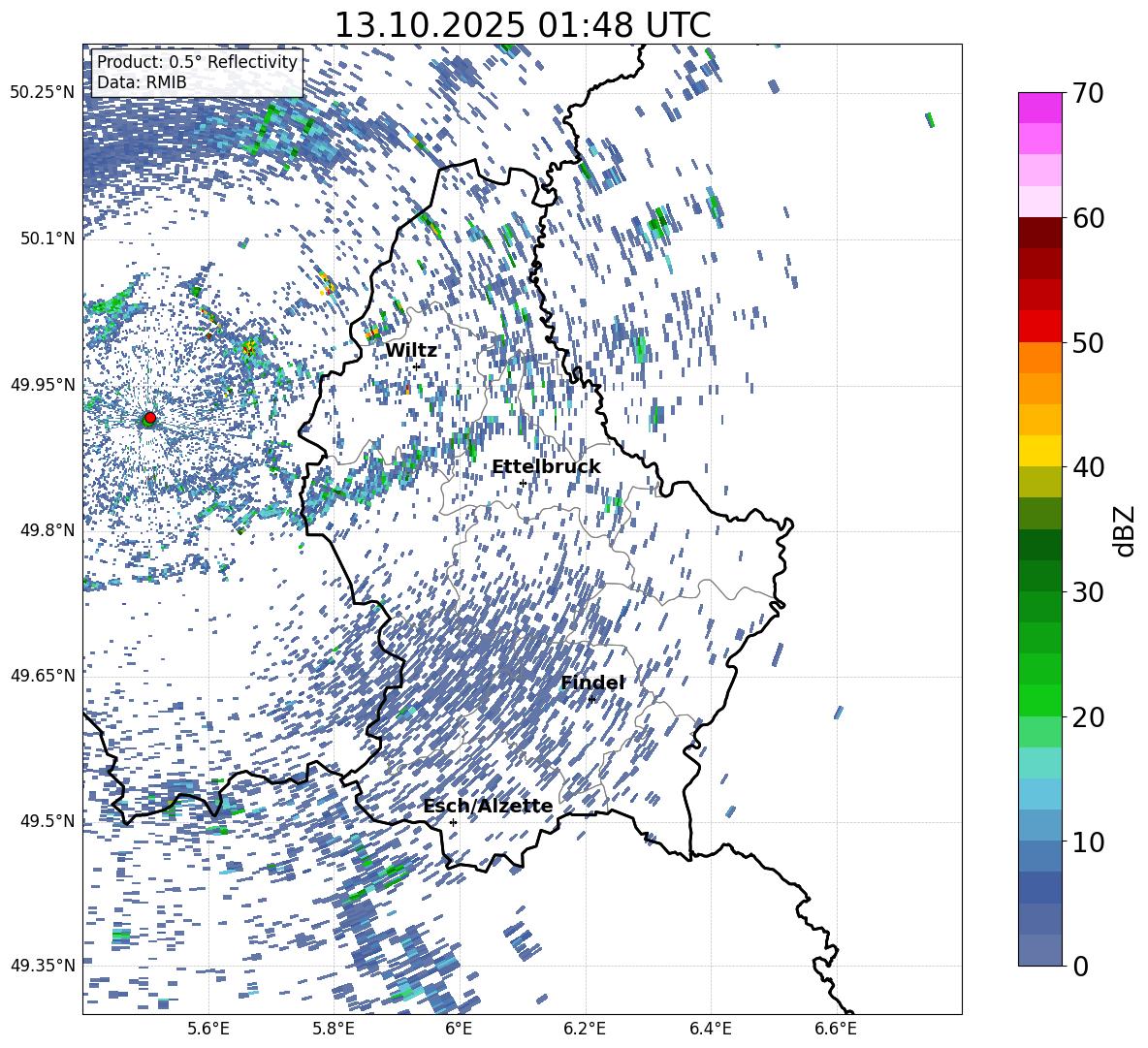
Task: Click the 6.6°E longitude label
Action: pyautogui.click(x=836, y=1029)
